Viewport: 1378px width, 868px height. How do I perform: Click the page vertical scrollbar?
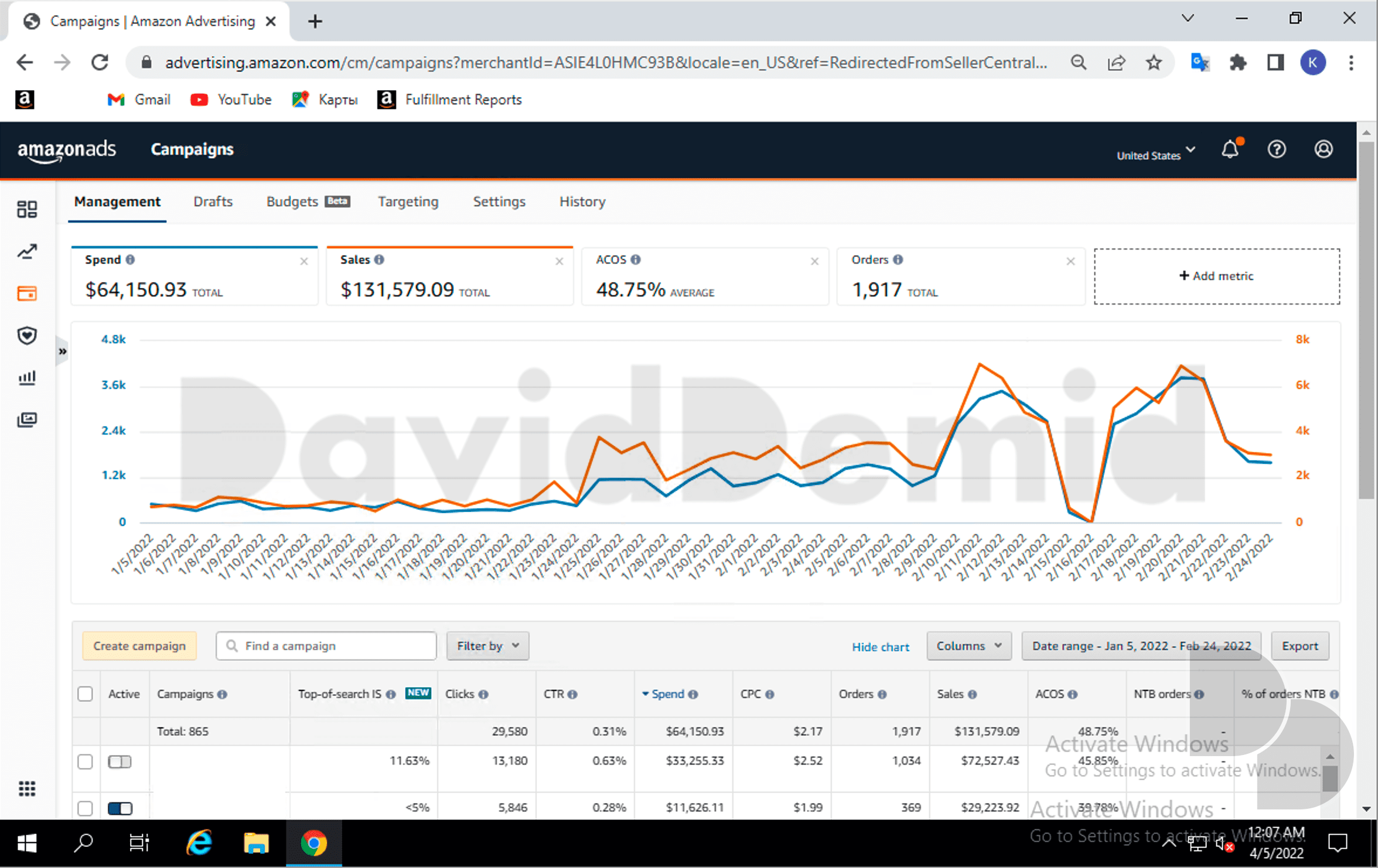tap(1366, 319)
